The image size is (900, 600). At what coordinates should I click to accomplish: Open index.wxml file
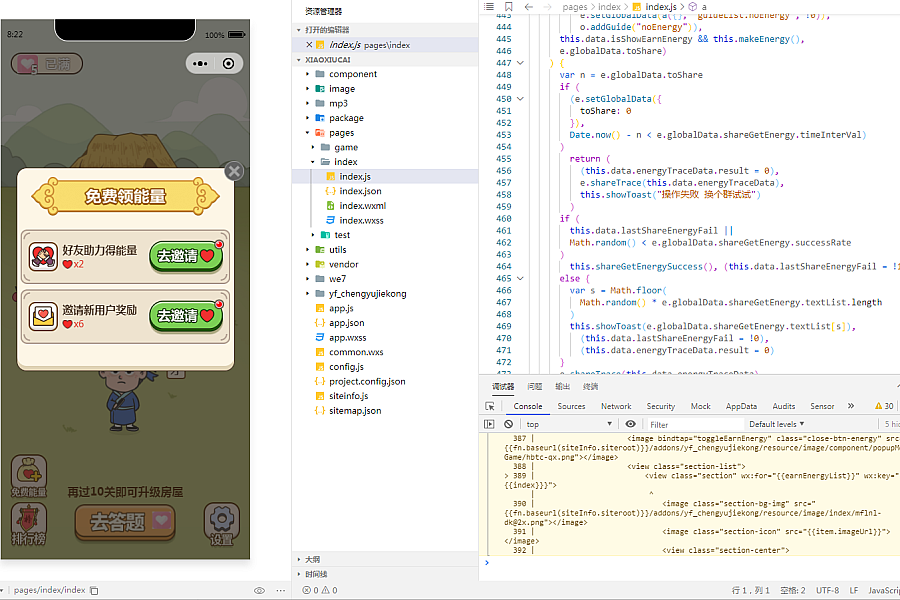coord(385,206)
